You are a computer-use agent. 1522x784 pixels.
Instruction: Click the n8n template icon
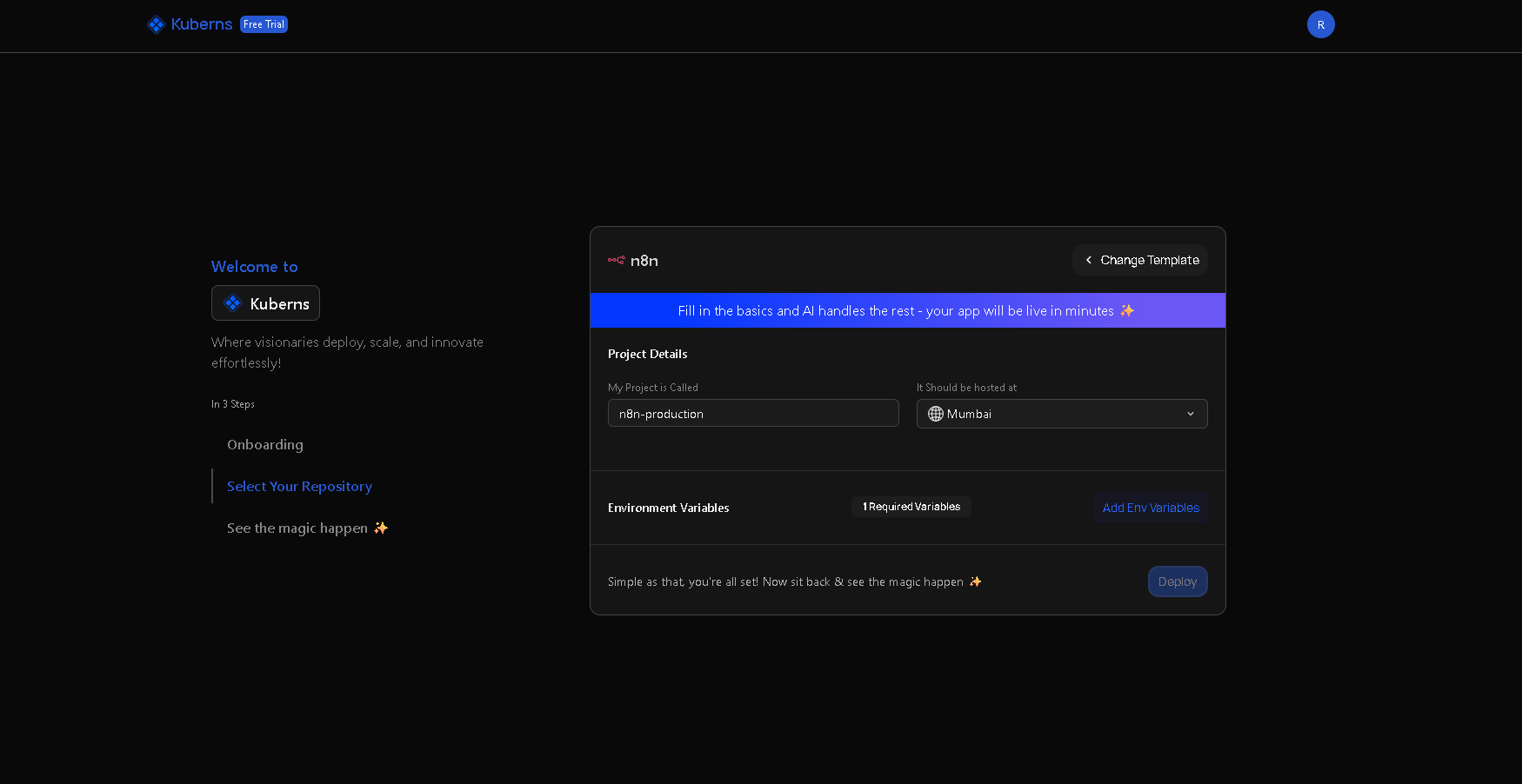tap(617, 260)
